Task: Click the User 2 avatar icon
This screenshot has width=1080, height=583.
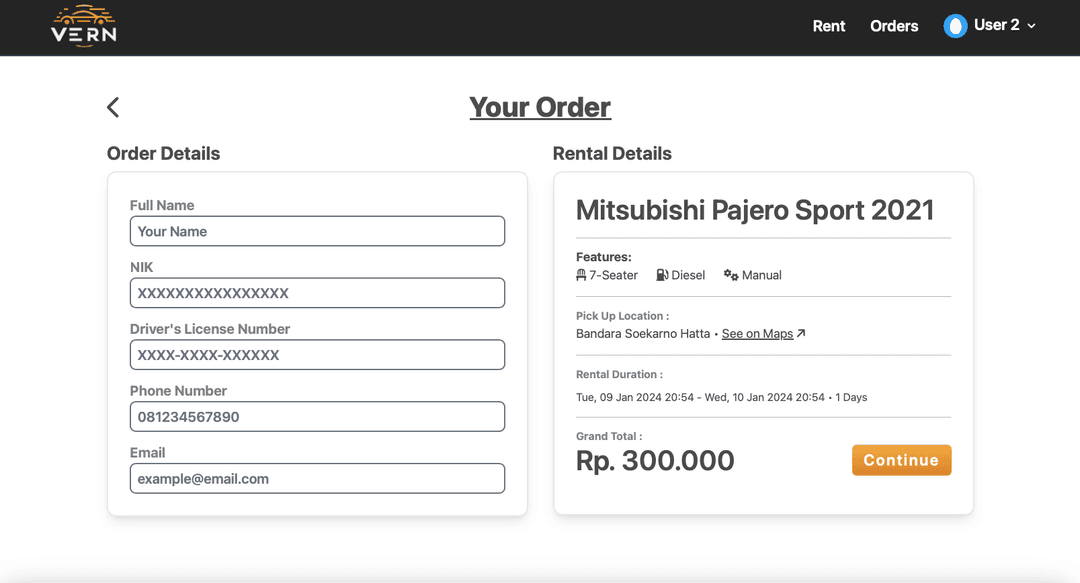Action: pos(955,26)
